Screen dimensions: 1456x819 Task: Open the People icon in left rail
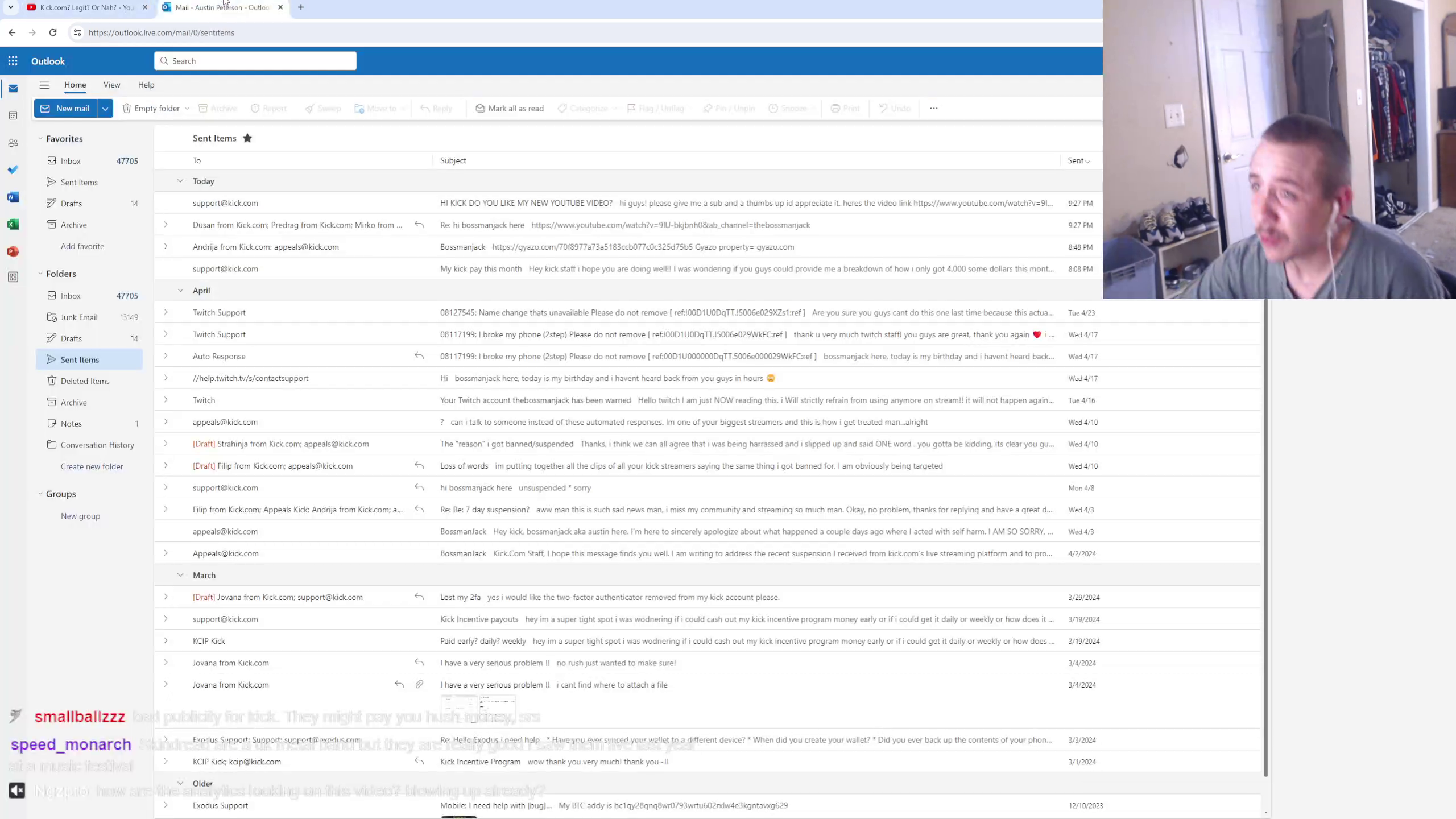pos(13,143)
